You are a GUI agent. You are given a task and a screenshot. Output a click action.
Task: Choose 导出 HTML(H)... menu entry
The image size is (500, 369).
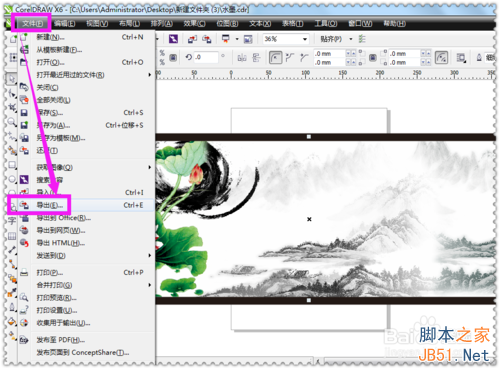(87, 243)
